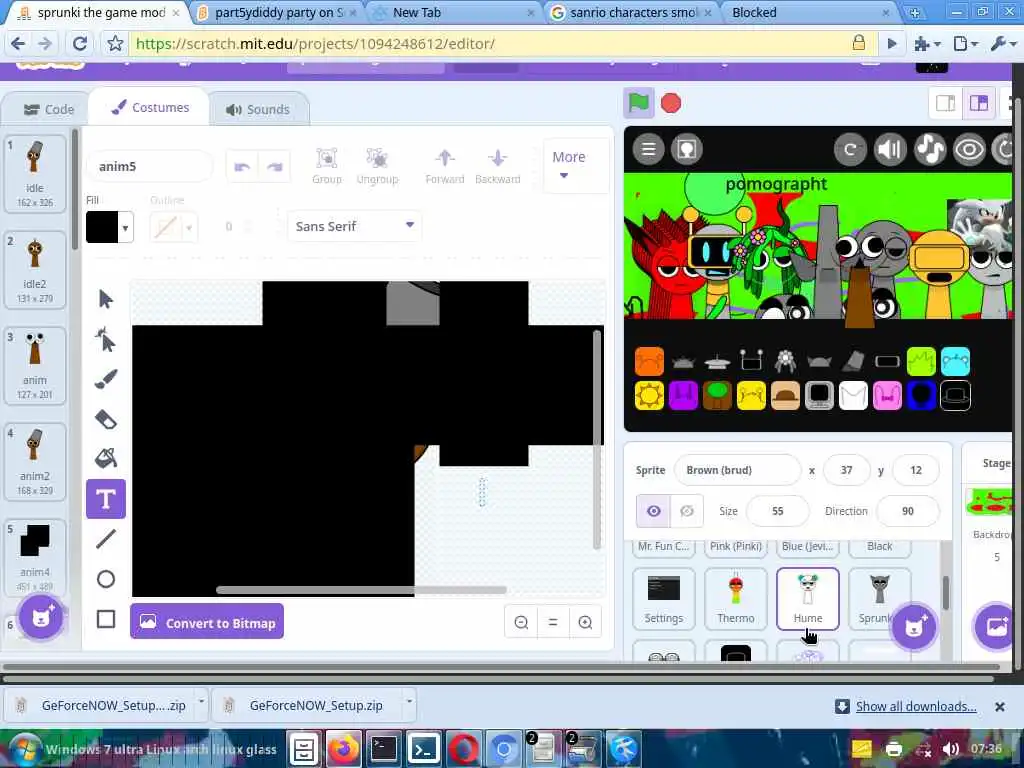The image size is (1024, 768).
Task: Show the sprite on stage
Action: click(654, 511)
